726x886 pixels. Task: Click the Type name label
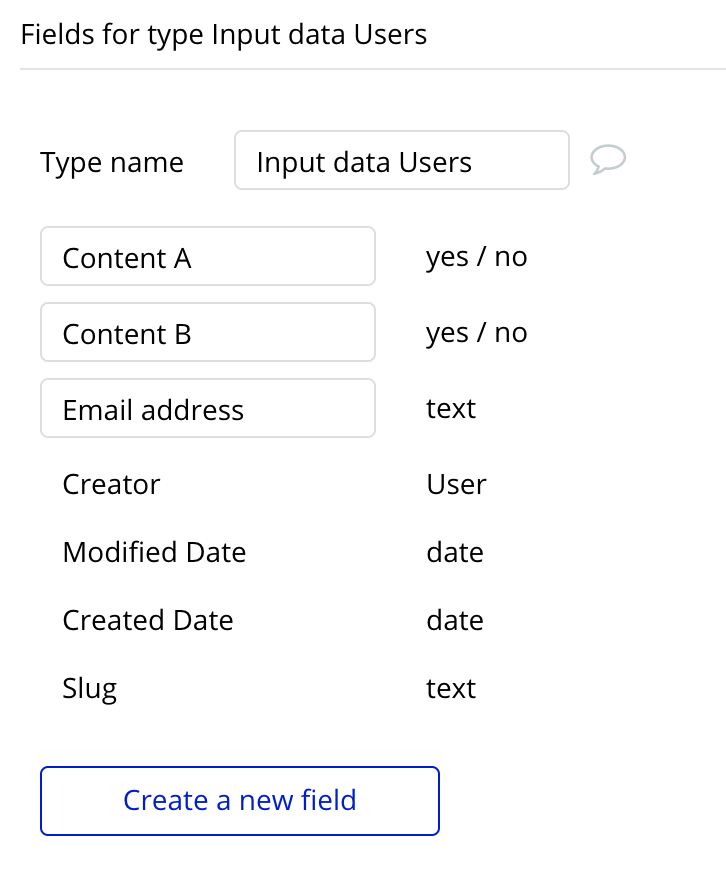[x=112, y=163]
